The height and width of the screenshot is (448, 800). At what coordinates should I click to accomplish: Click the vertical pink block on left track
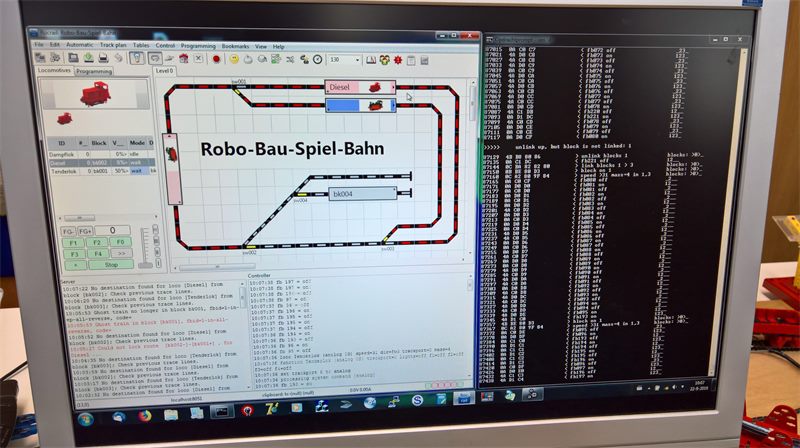point(172,169)
